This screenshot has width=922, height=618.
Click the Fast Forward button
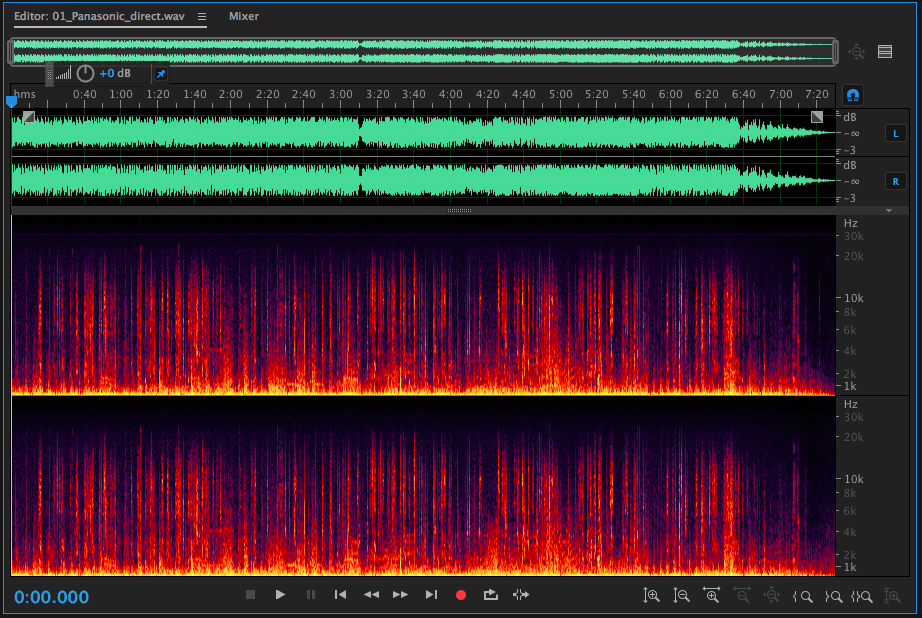pyautogui.click(x=400, y=595)
